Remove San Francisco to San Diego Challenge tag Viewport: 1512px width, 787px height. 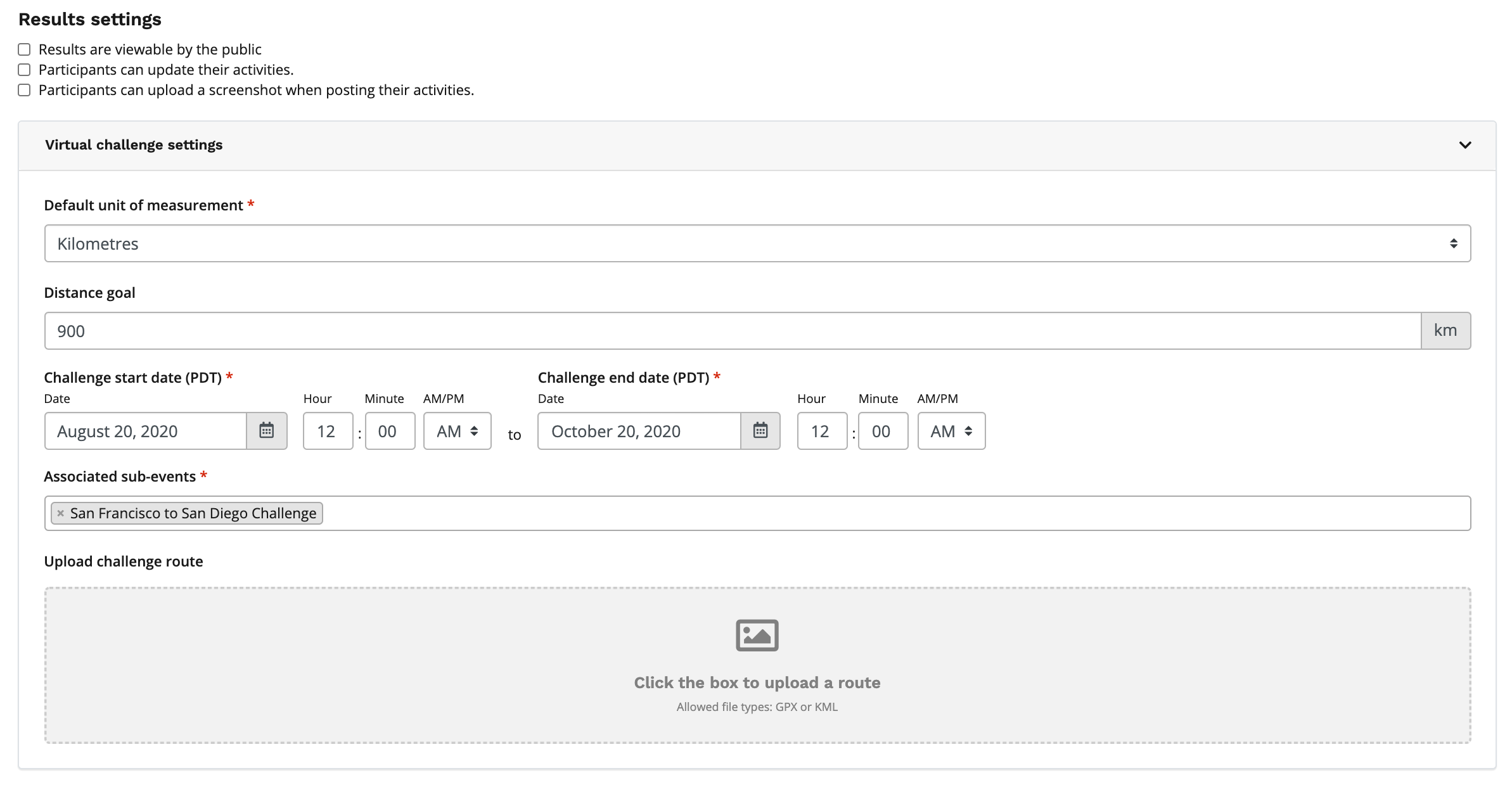[61, 513]
